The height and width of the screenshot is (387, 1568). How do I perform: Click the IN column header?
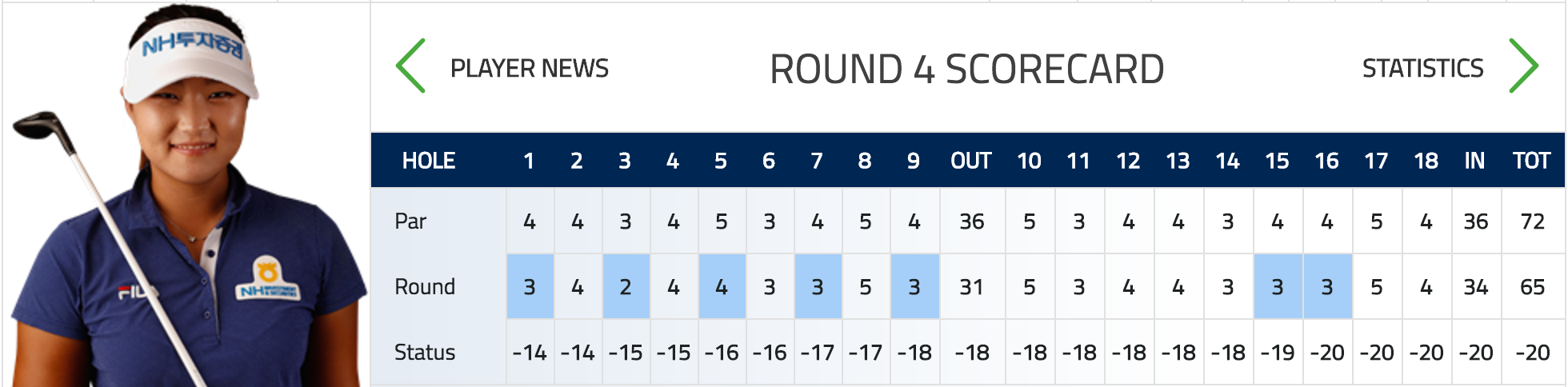tap(1474, 161)
